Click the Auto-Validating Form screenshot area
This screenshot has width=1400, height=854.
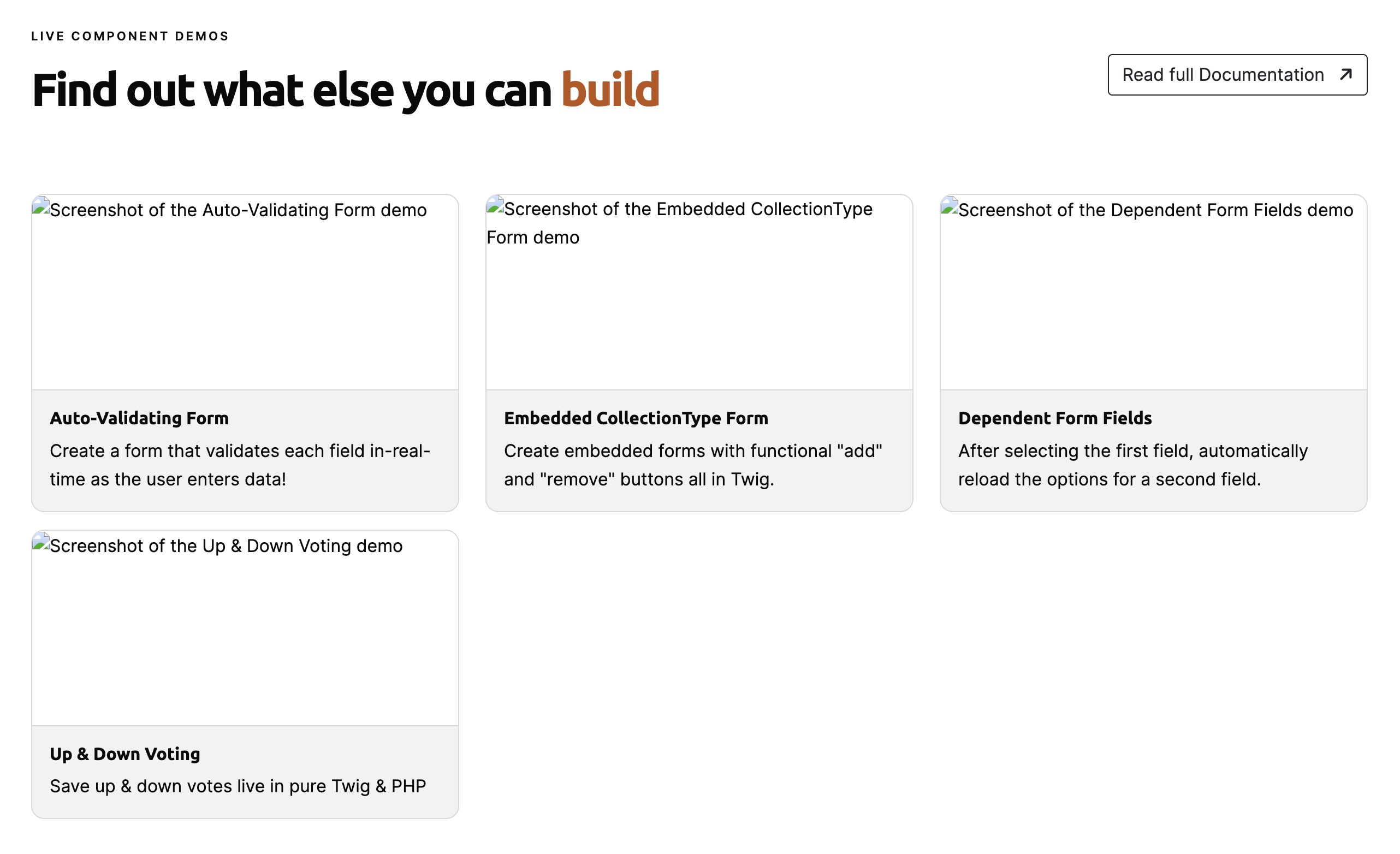(x=245, y=292)
